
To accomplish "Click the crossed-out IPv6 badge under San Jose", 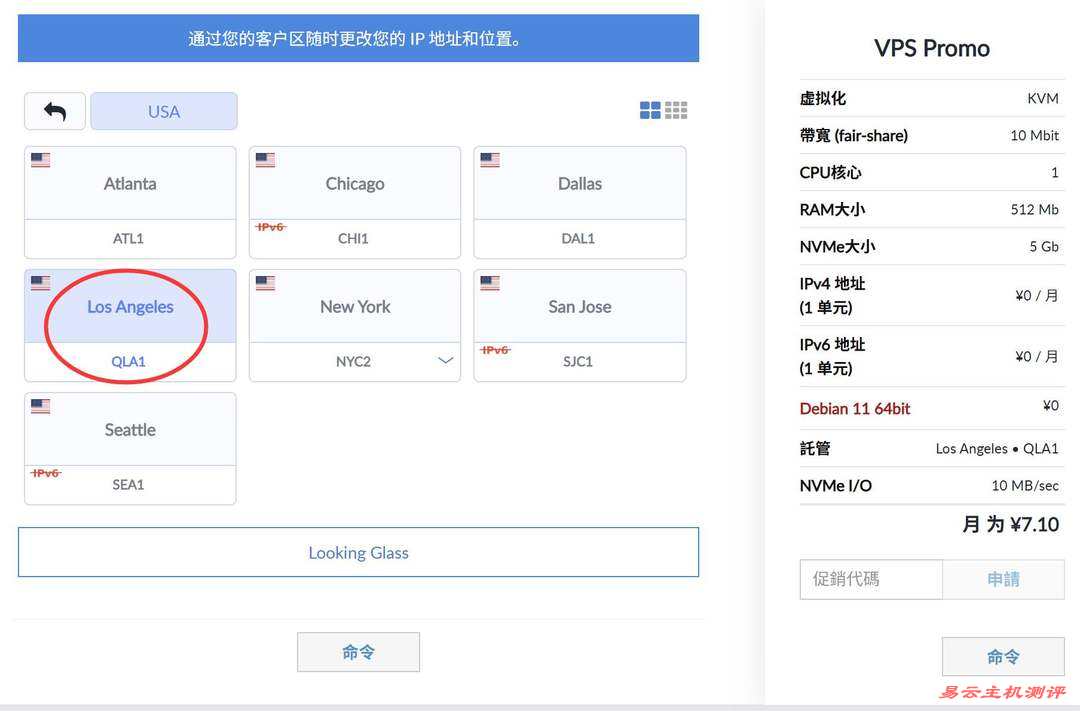I will click(x=495, y=350).
